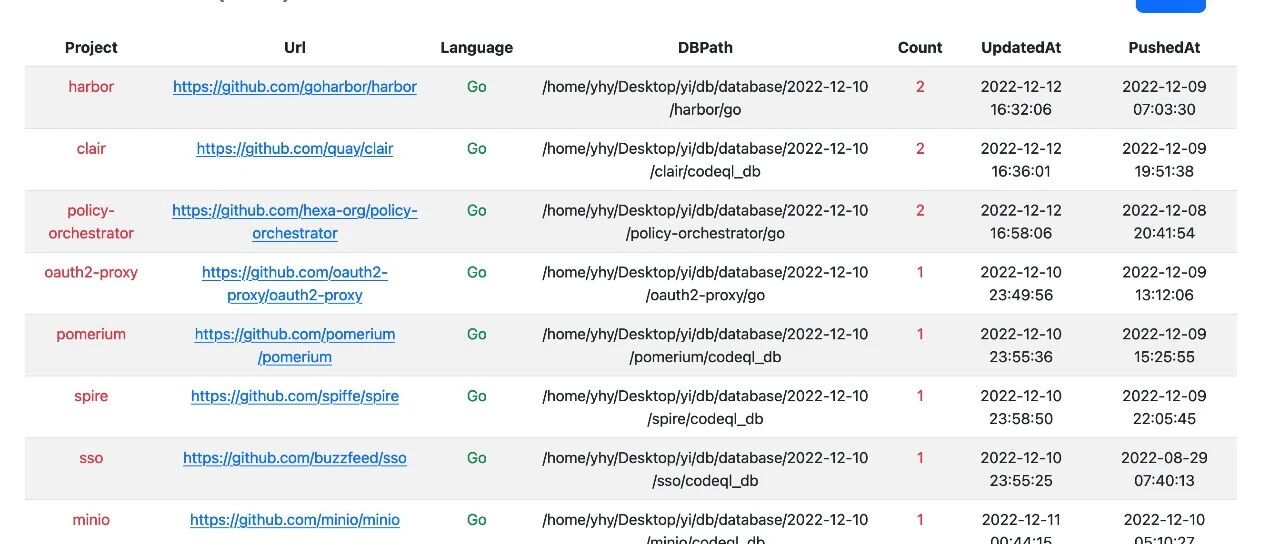1280x544 pixels.
Task: Click the PushedAt column header
Action: point(1164,48)
